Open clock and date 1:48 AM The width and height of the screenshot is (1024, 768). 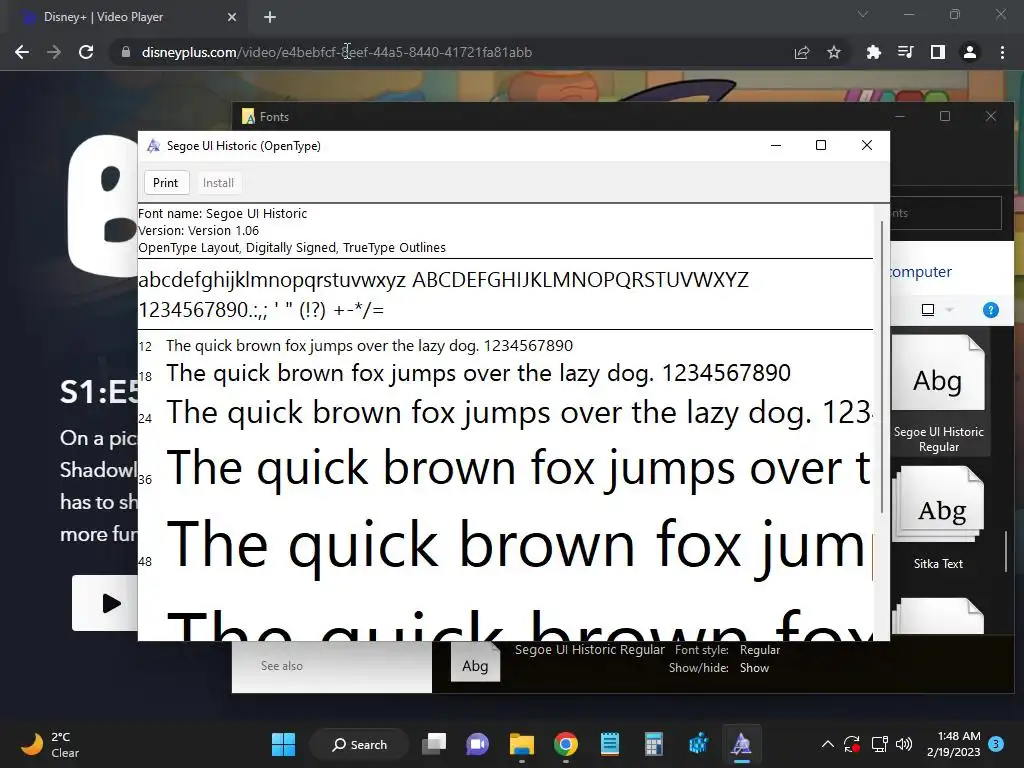pos(953,744)
